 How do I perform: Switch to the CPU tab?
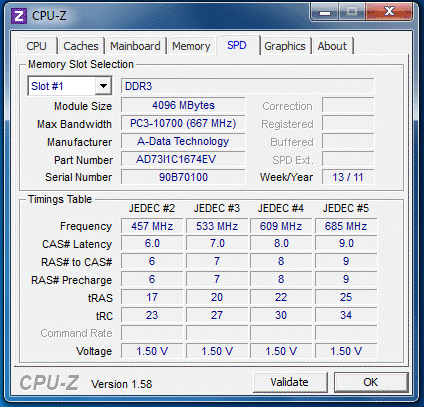(x=36, y=46)
